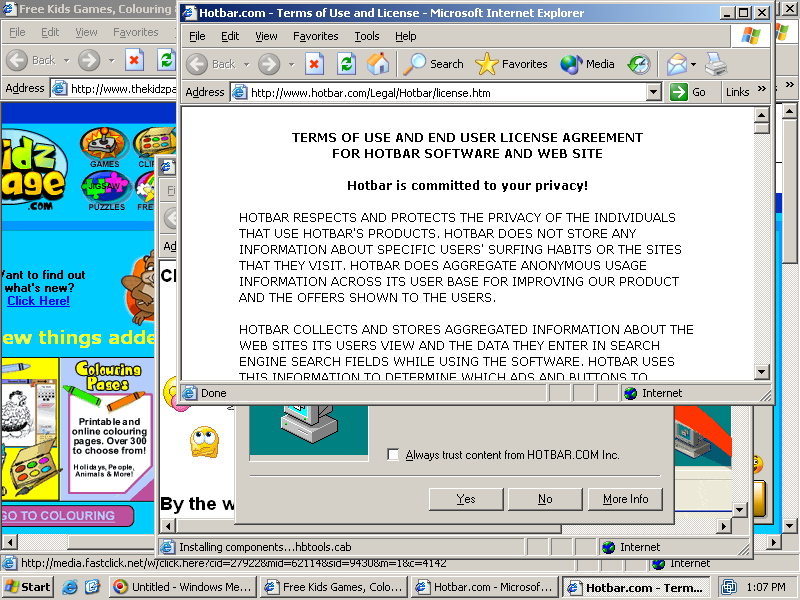Click the Start button on taskbar
800x600 pixels.
click(x=28, y=587)
